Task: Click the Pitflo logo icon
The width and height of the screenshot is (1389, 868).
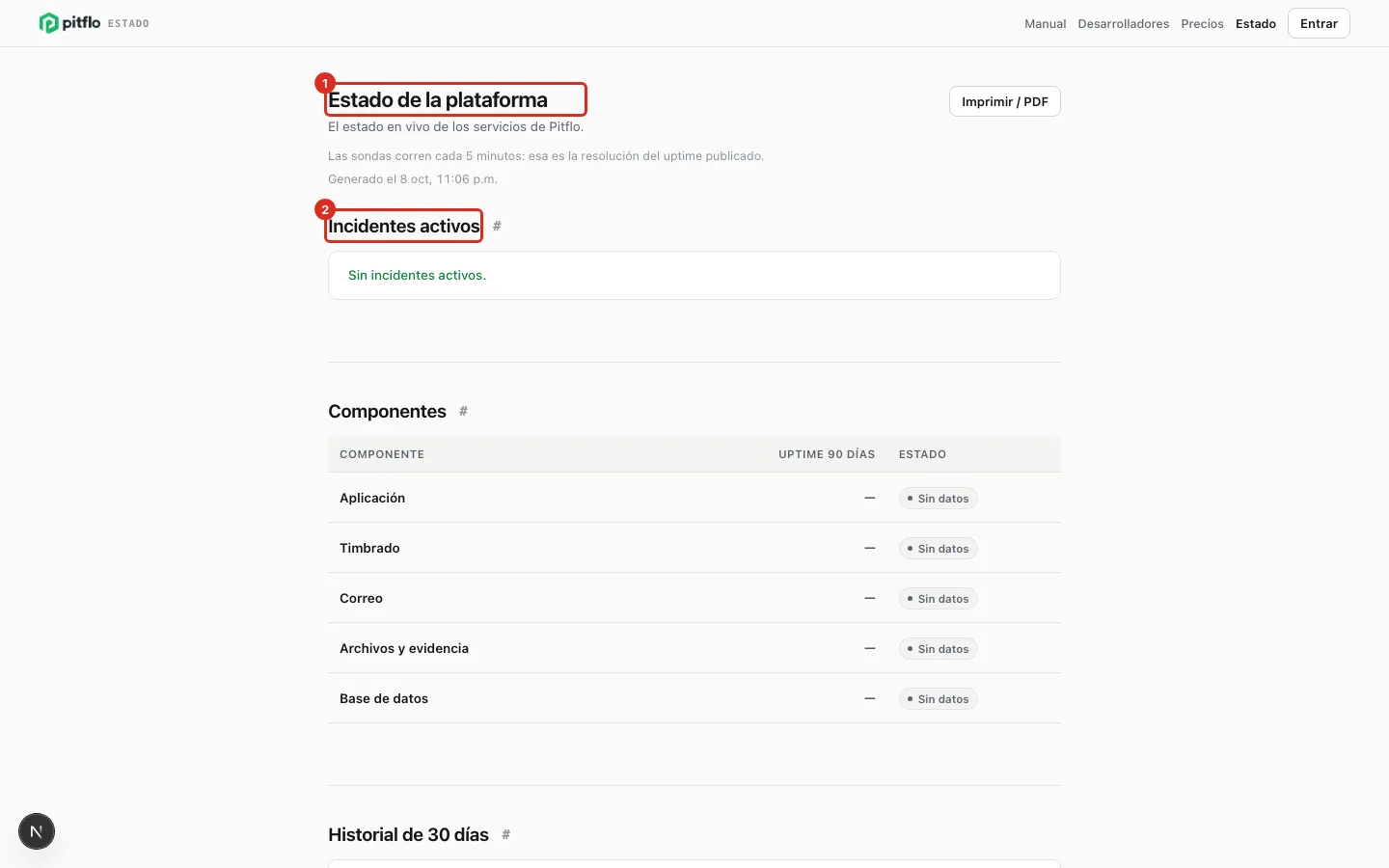Action: point(48,23)
